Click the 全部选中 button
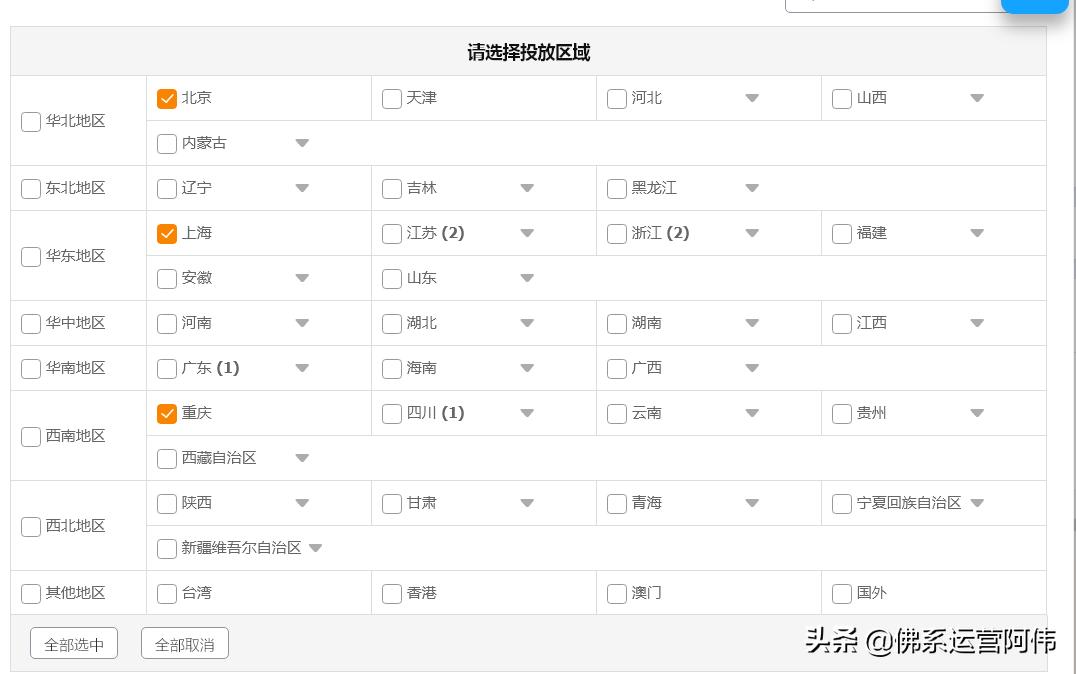The height and width of the screenshot is (674, 1076). [x=73, y=643]
